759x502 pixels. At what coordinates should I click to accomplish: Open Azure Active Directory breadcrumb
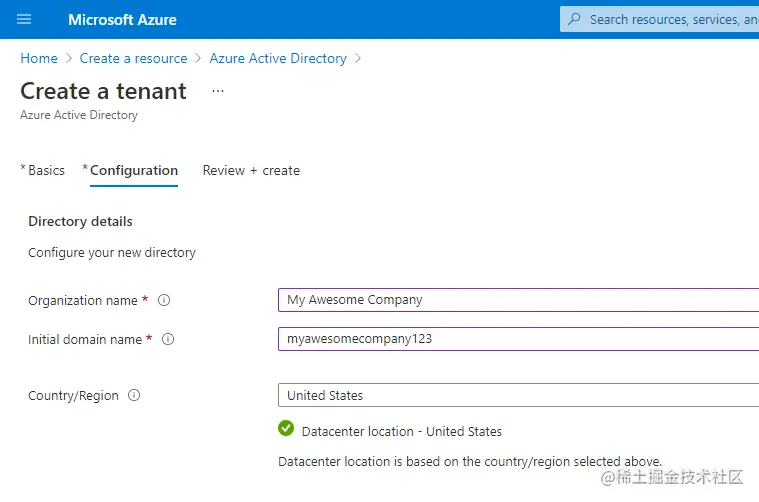click(x=278, y=59)
